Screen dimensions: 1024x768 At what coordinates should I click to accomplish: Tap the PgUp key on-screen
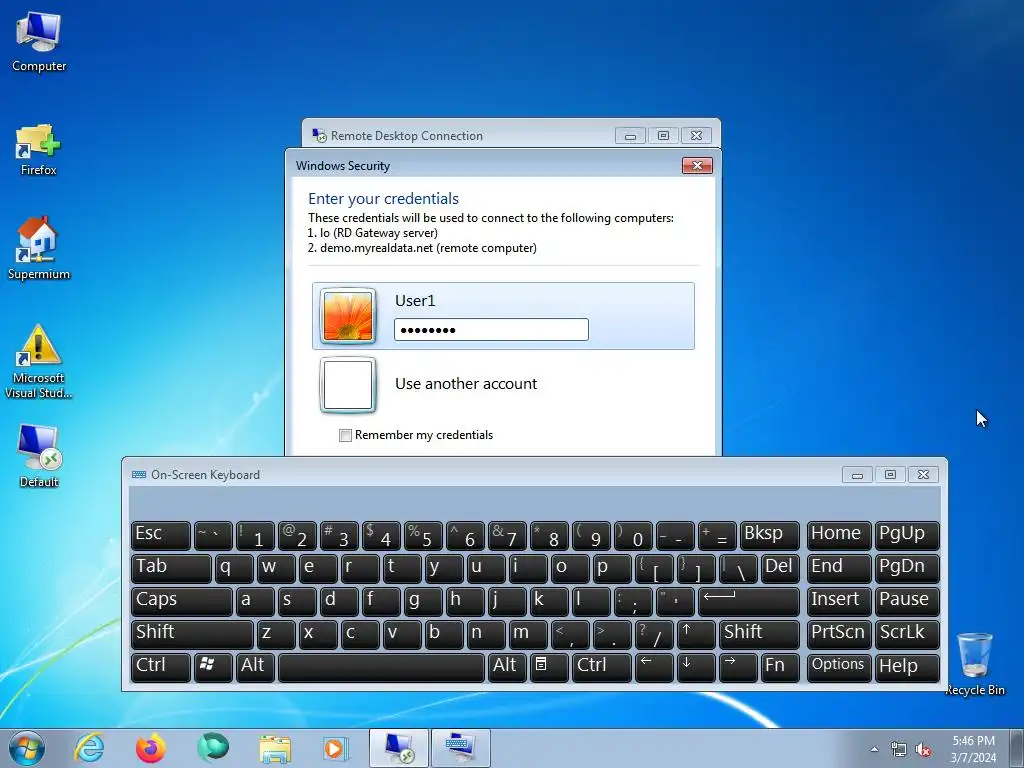(907, 536)
